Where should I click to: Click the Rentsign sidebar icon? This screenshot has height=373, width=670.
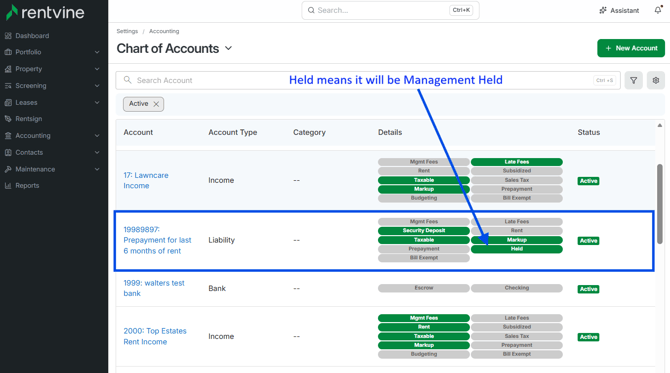(8, 119)
